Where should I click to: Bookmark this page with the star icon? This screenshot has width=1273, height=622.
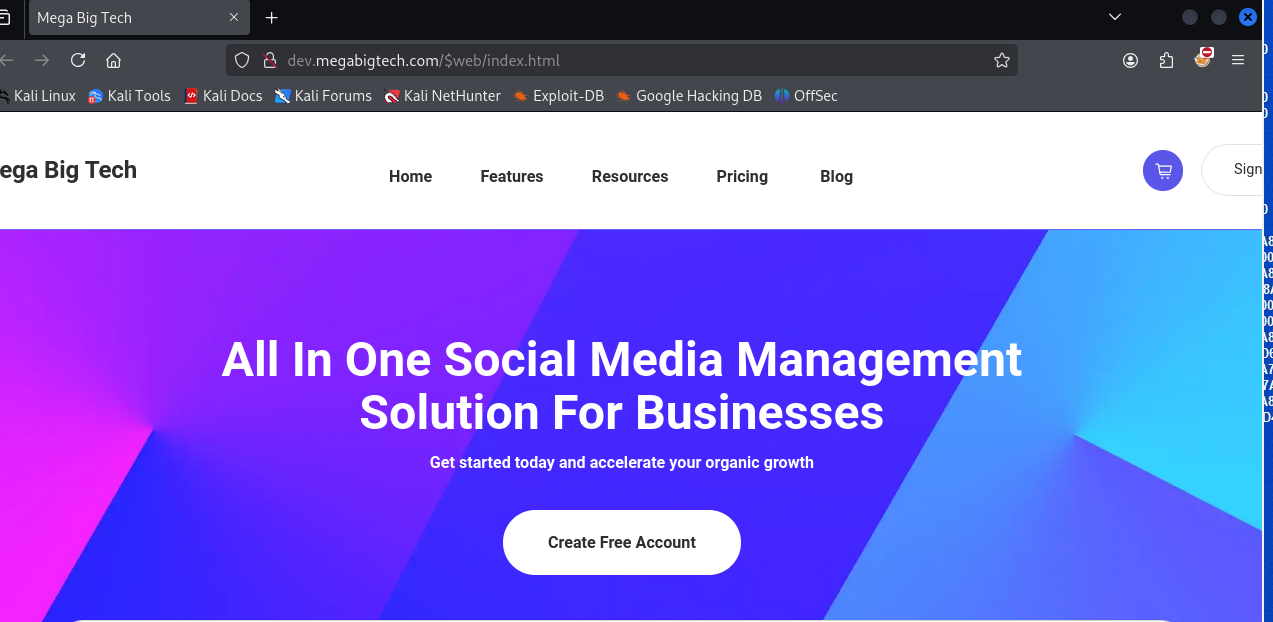pyautogui.click(x=1002, y=60)
